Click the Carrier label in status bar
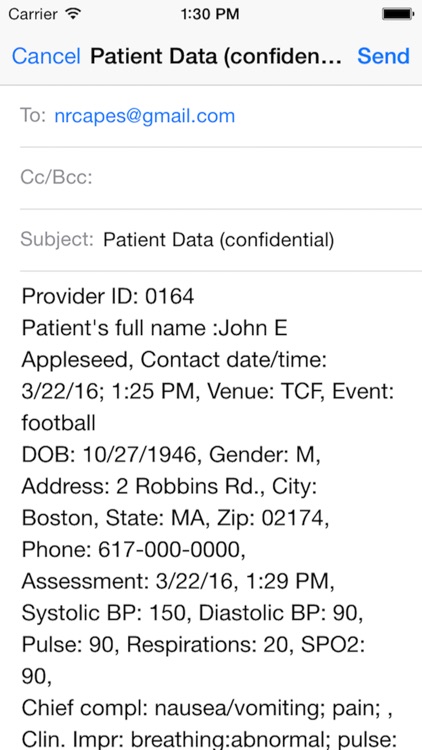The width and height of the screenshot is (422, 750). [x=34, y=15]
